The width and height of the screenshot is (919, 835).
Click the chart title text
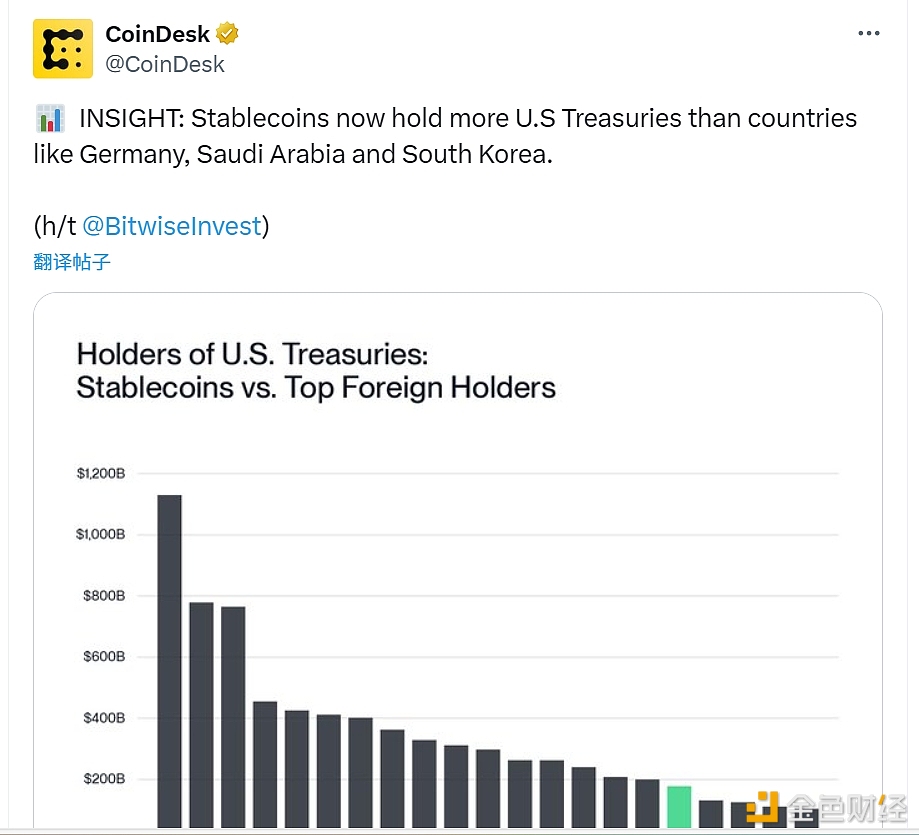coord(316,370)
